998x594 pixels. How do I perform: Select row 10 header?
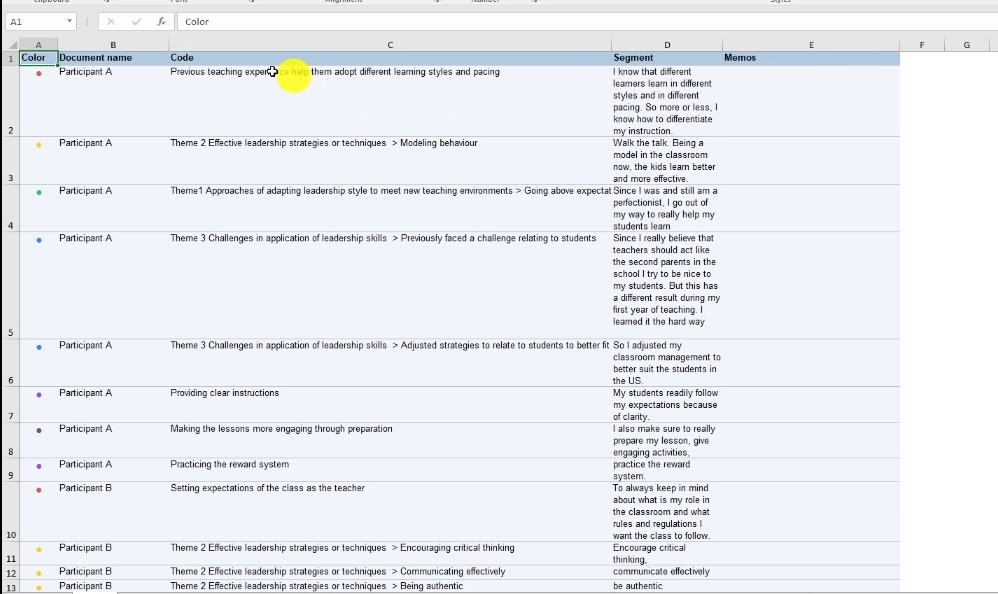point(10,535)
